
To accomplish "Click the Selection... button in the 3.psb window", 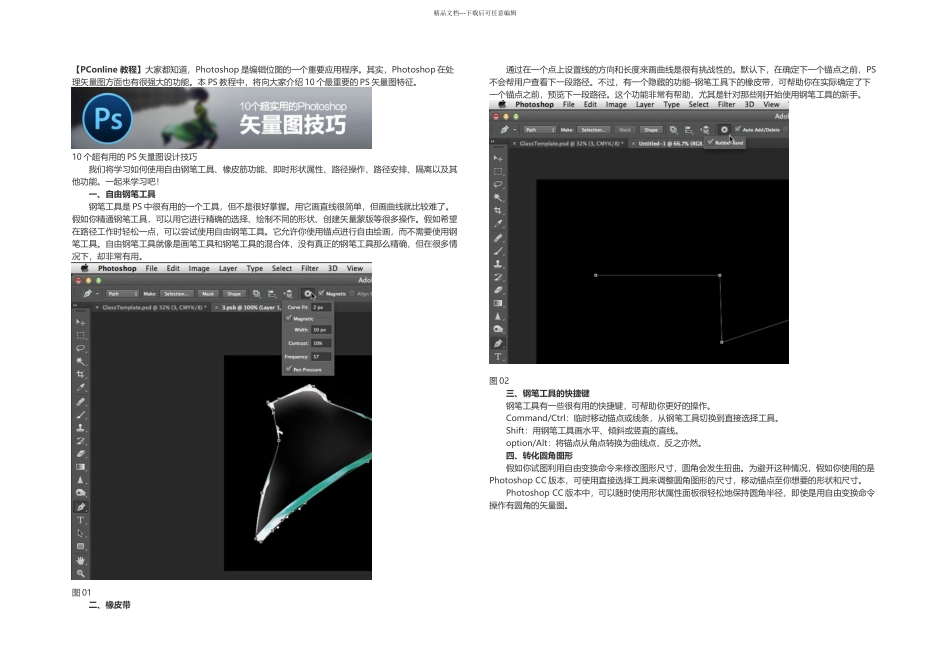I will click(x=176, y=294).
